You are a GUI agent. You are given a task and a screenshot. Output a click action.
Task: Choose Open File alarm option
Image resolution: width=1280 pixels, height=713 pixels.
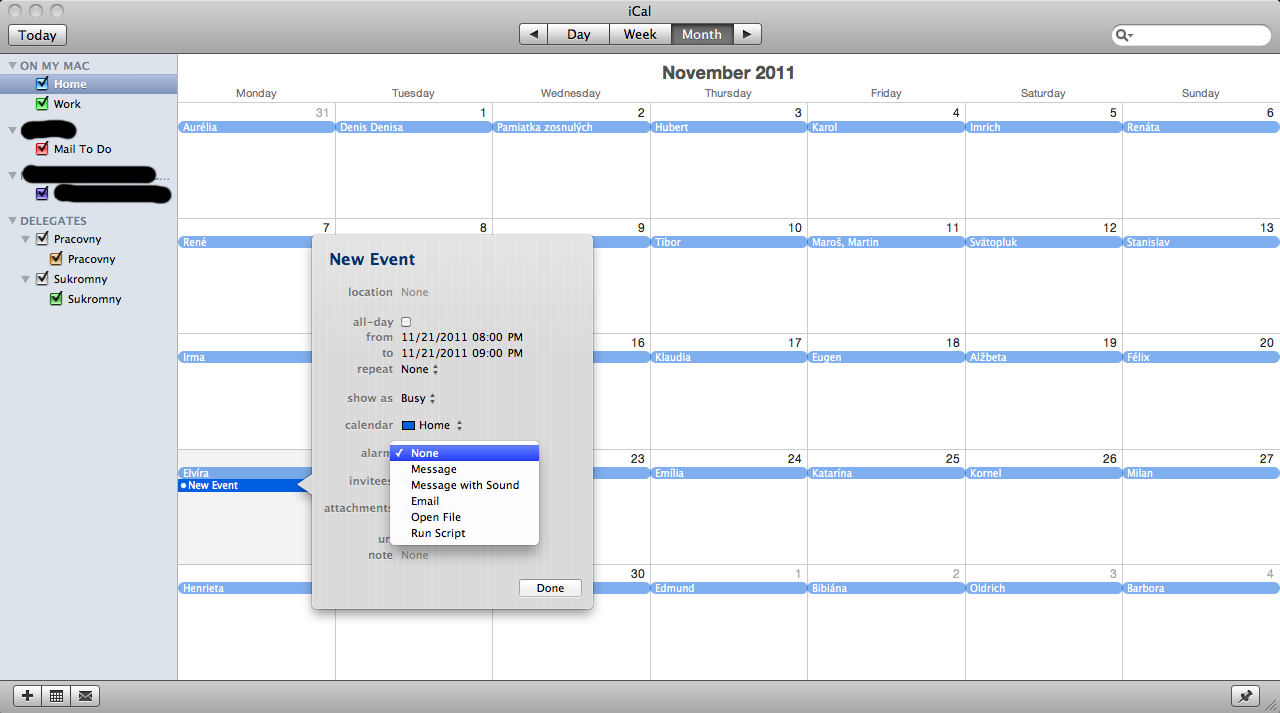pyautogui.click(x=465, y=517)
